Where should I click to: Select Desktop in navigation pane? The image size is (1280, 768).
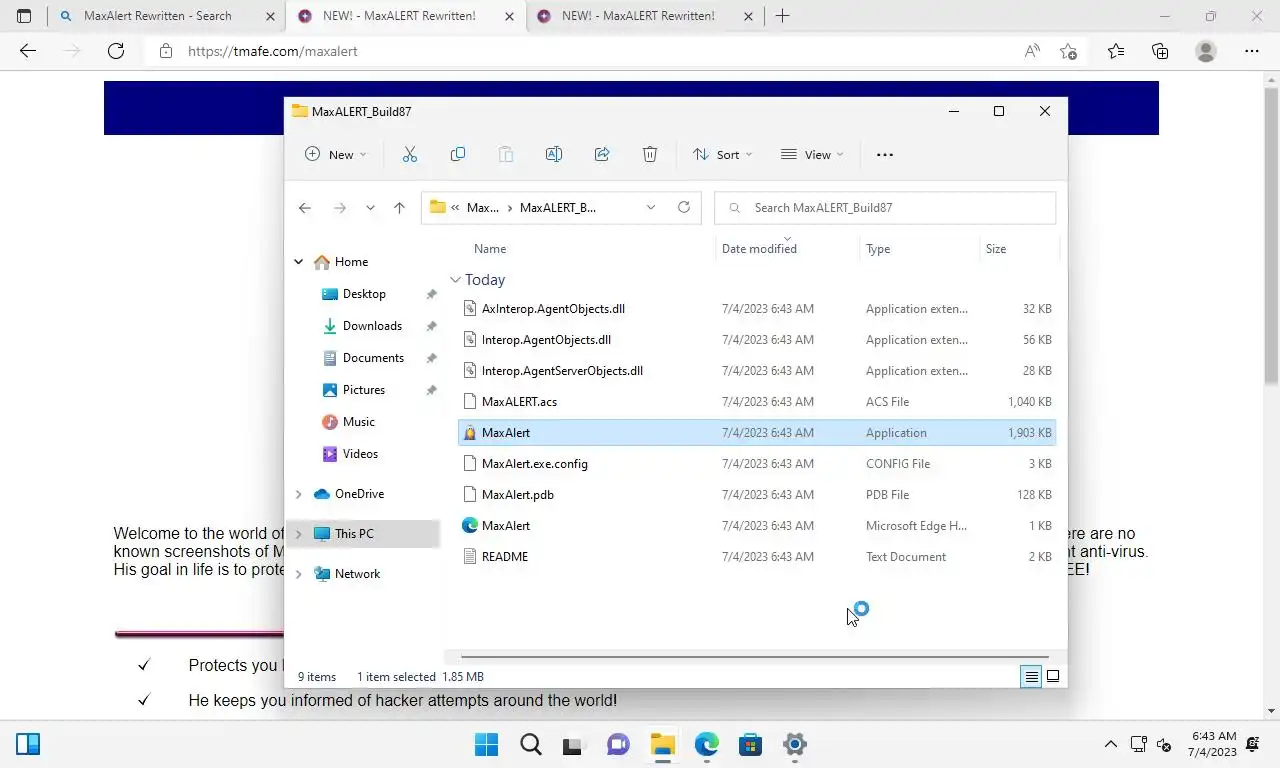pyautogui.click(x=364, y=294)
